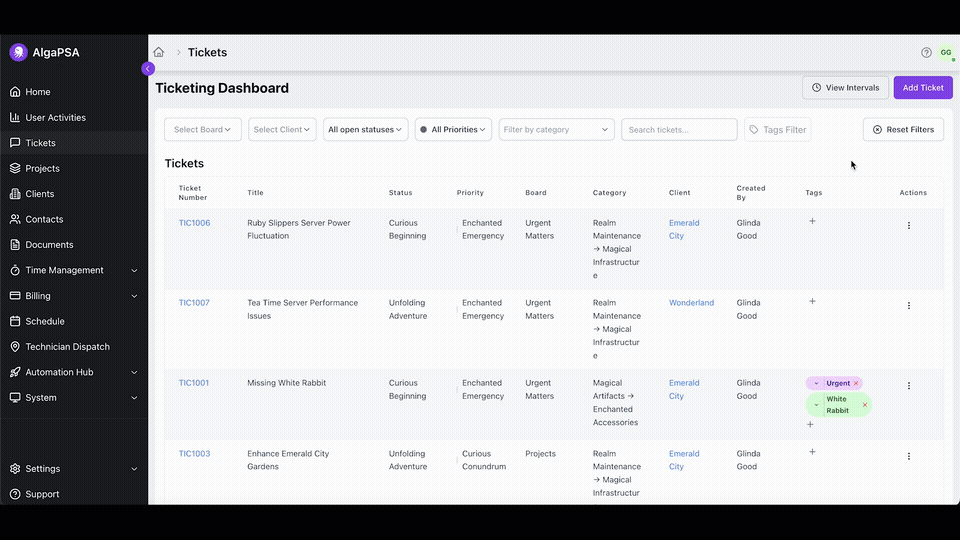Remove the White Rabbit tag

click(x=865, y=405)
